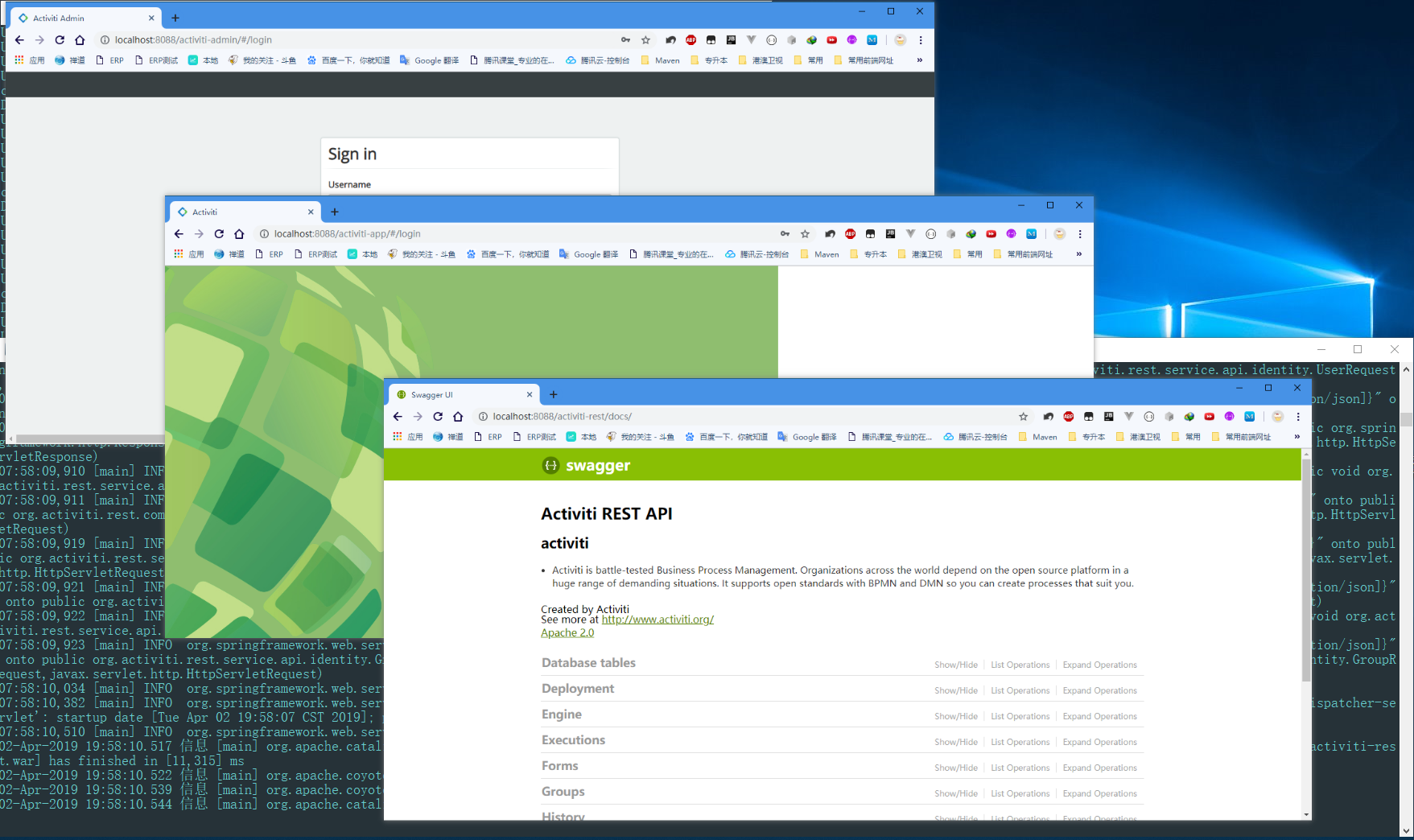The width and height of the screenshot is (1414, 840).
Task: Click key icon in Activiti Admin address bar
Action: 625,39
